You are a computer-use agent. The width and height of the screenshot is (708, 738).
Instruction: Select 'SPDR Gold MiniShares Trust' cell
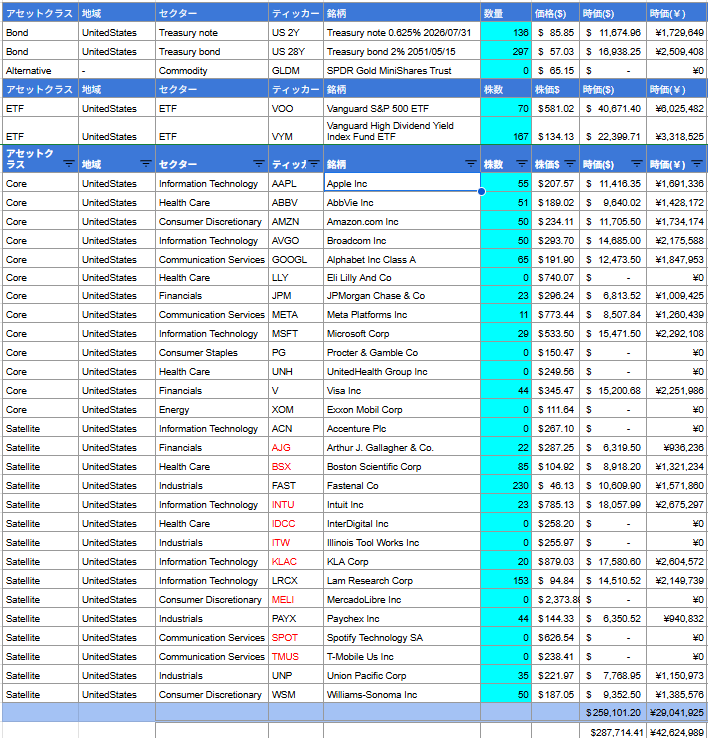coord(402,70)
